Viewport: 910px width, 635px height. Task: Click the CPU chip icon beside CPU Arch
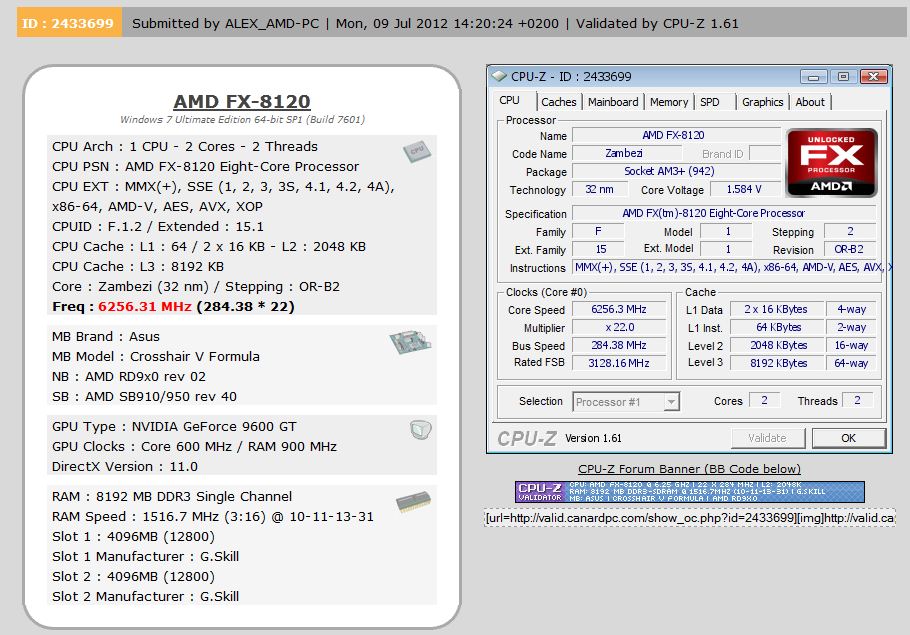click(417, 151)
